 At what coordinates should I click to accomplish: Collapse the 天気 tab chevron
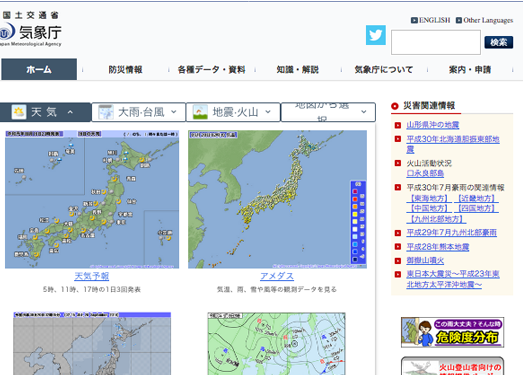point(70,112)
